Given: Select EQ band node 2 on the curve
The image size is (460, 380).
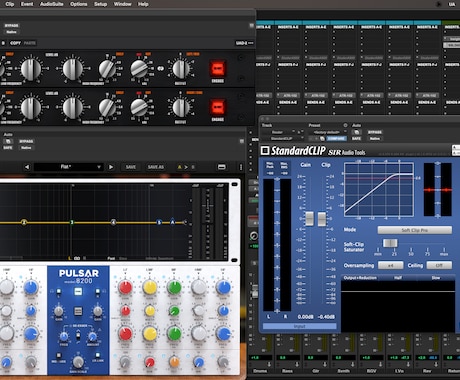Looking at the screenshot, I should point(24,222).
